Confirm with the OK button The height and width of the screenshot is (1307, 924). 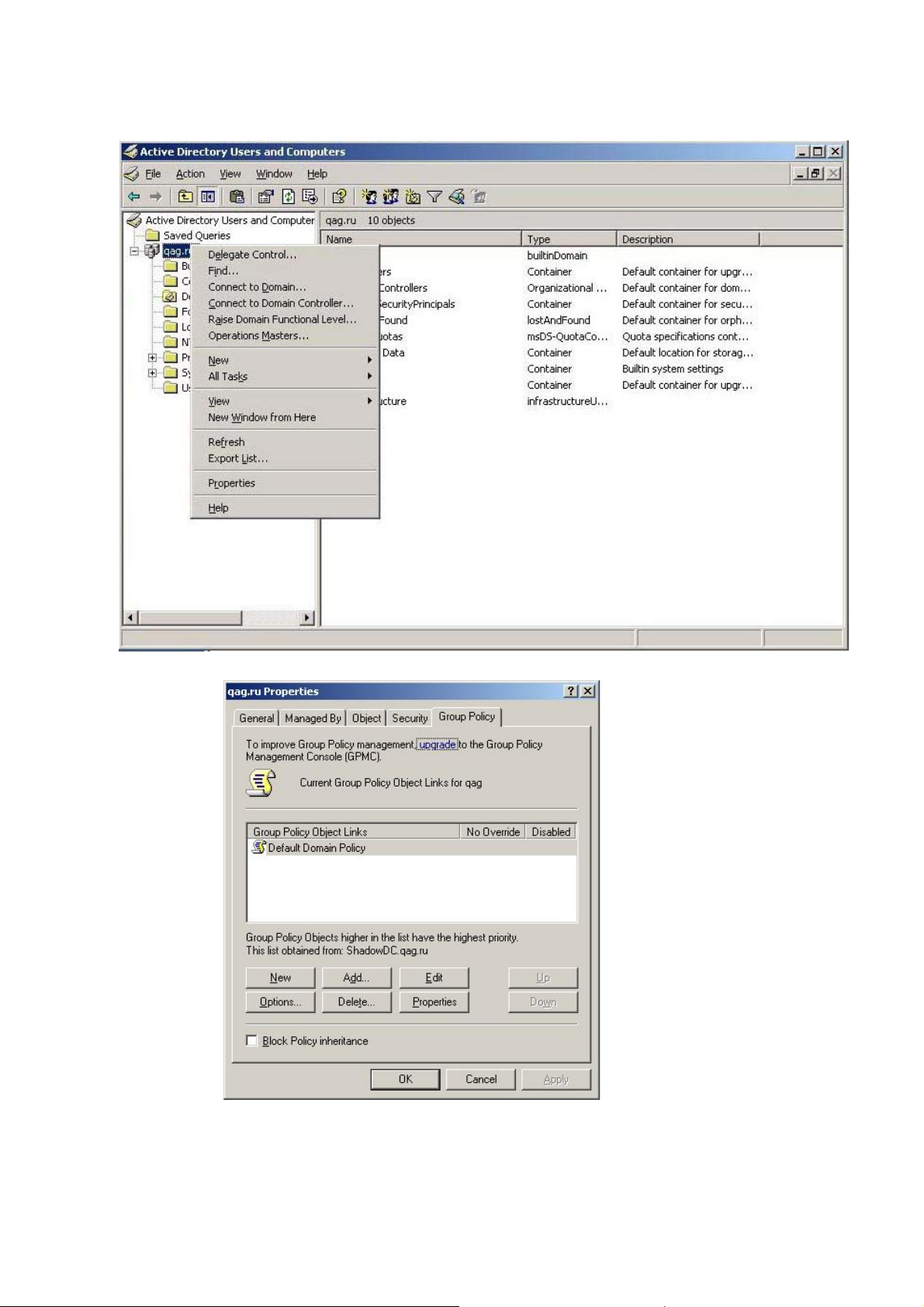coord(405,1079)
